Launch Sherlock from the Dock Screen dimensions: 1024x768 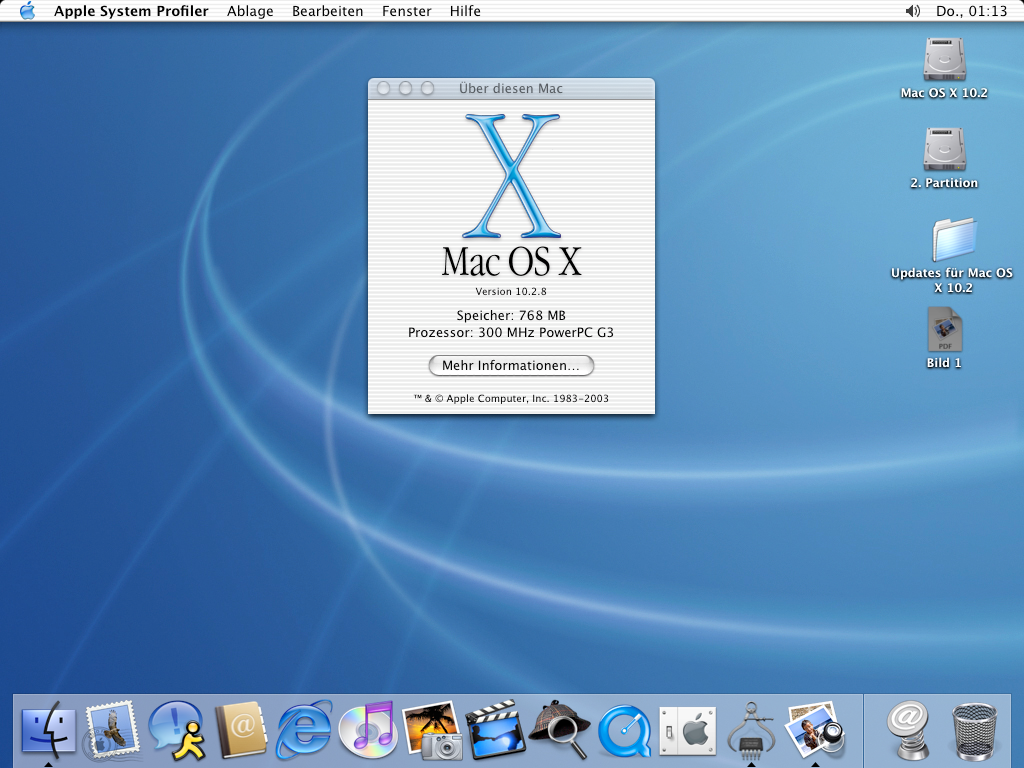(560, 730)
